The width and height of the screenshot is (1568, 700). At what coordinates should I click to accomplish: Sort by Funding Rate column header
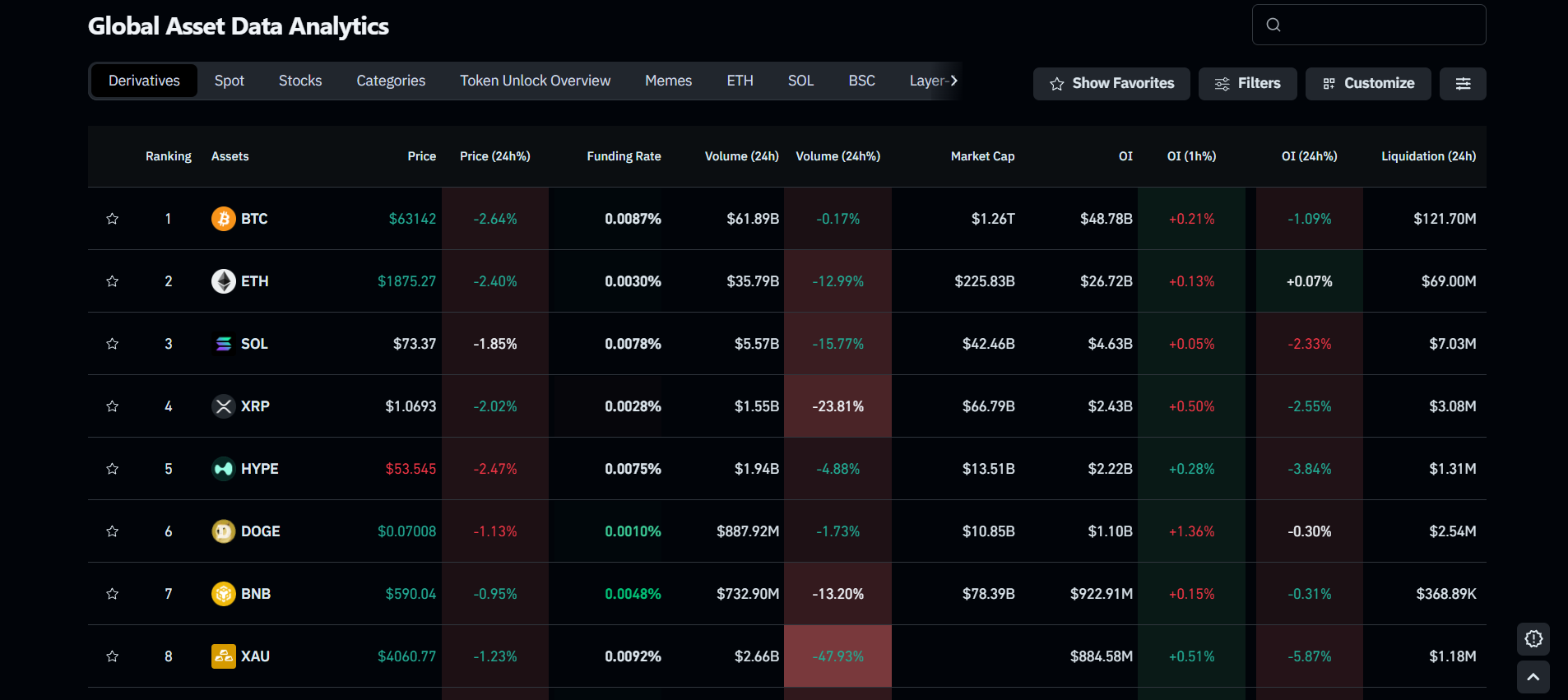(x=624, y=156)
